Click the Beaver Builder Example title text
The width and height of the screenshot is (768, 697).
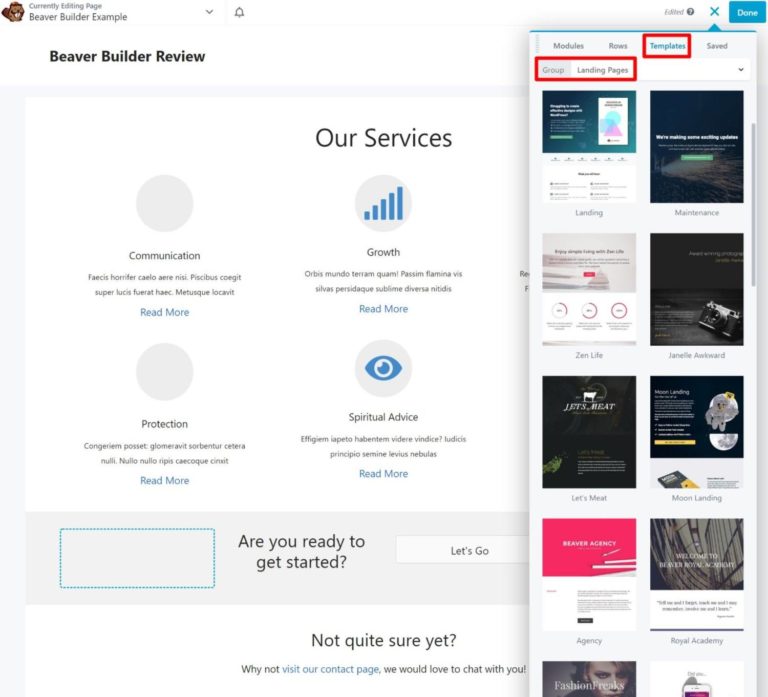78,17
